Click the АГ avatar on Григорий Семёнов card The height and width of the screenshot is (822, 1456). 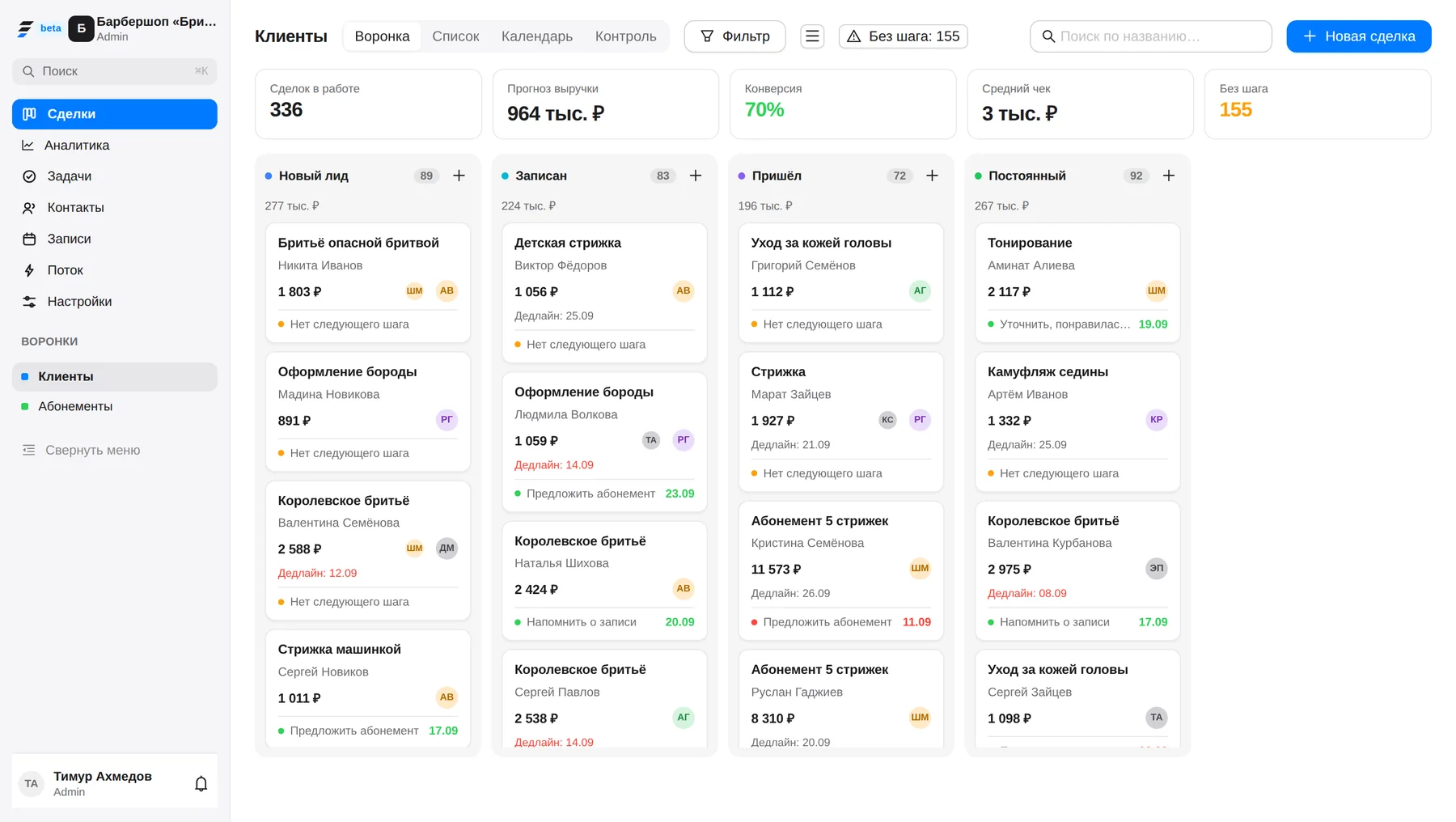click(x=920, y=291)
